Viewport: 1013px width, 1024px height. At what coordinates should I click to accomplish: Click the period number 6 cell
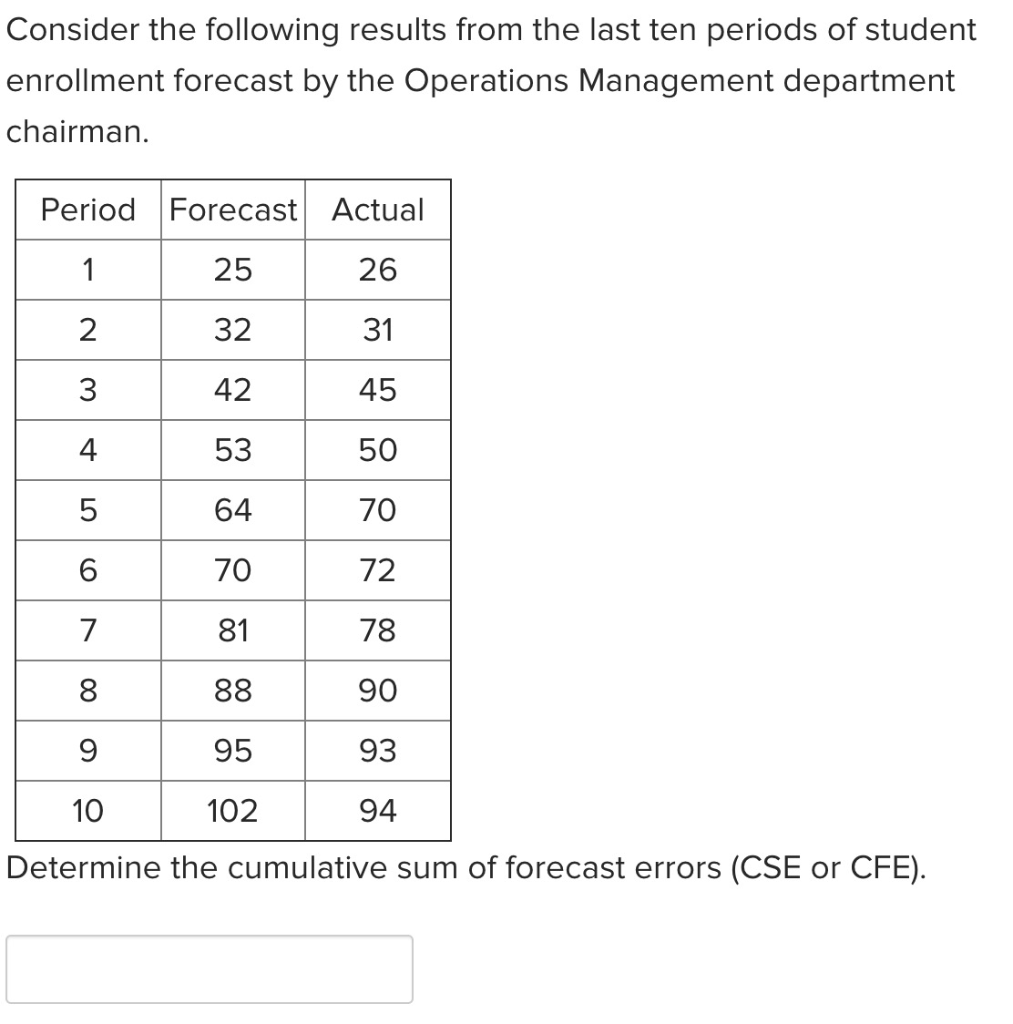pos(87,570)
